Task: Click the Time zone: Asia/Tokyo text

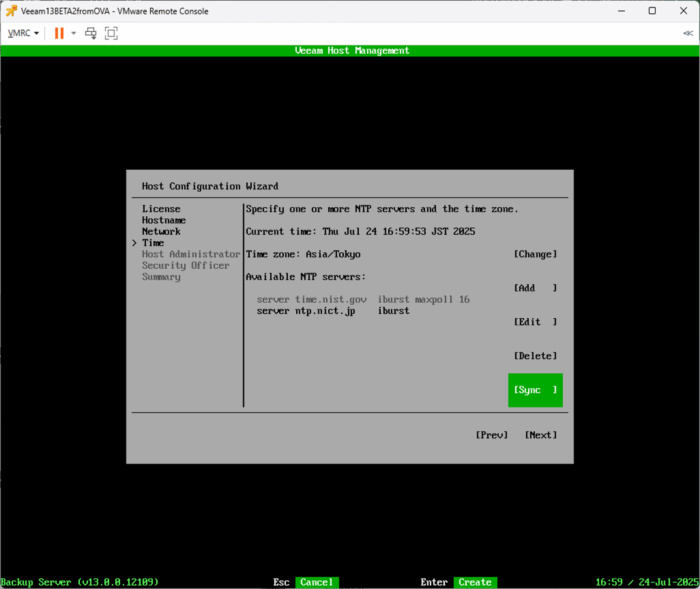Action: point(303,254)
